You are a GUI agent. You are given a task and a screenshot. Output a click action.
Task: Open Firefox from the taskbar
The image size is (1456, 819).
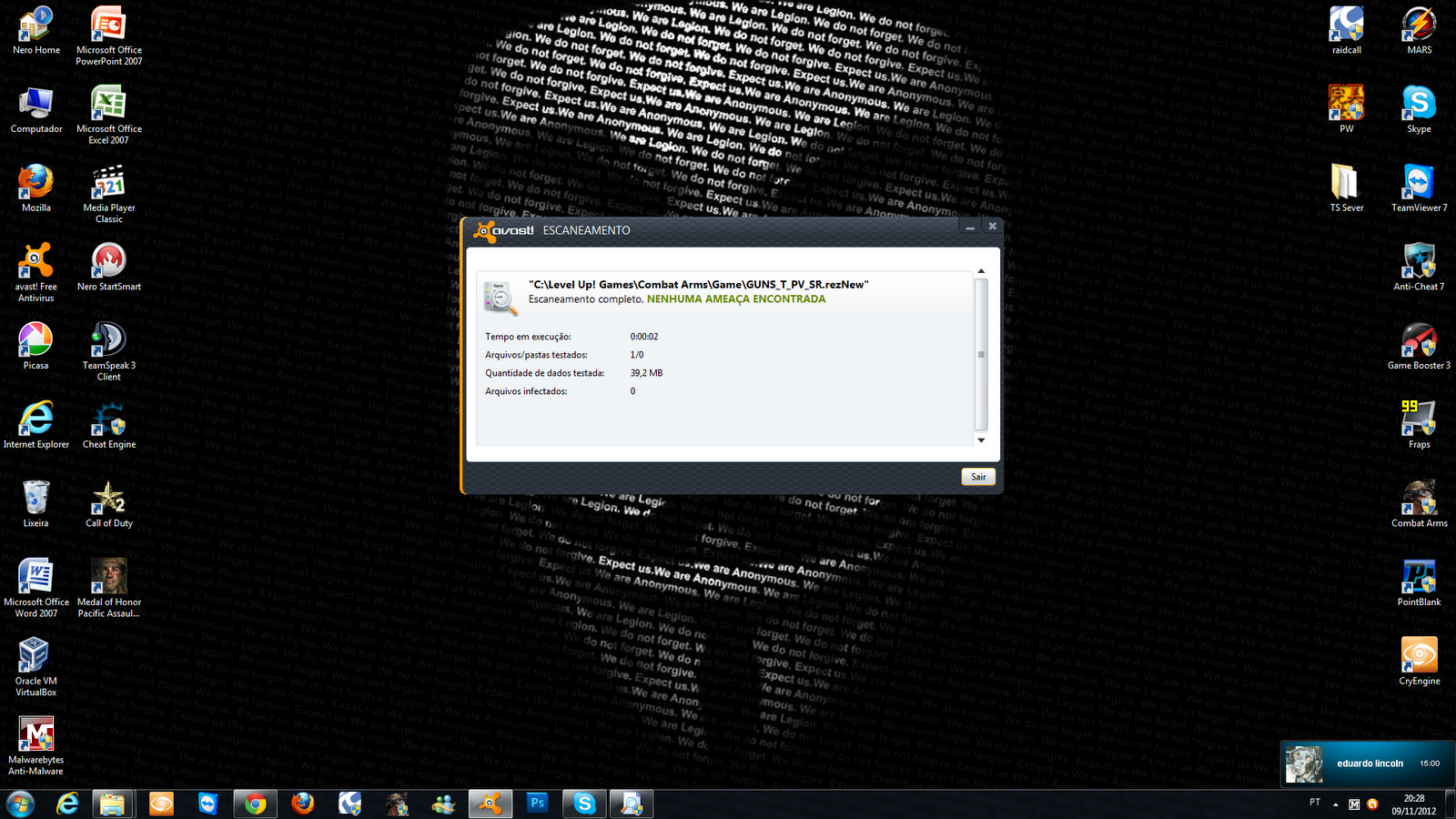pyautogui.click(x=303, y=804)
